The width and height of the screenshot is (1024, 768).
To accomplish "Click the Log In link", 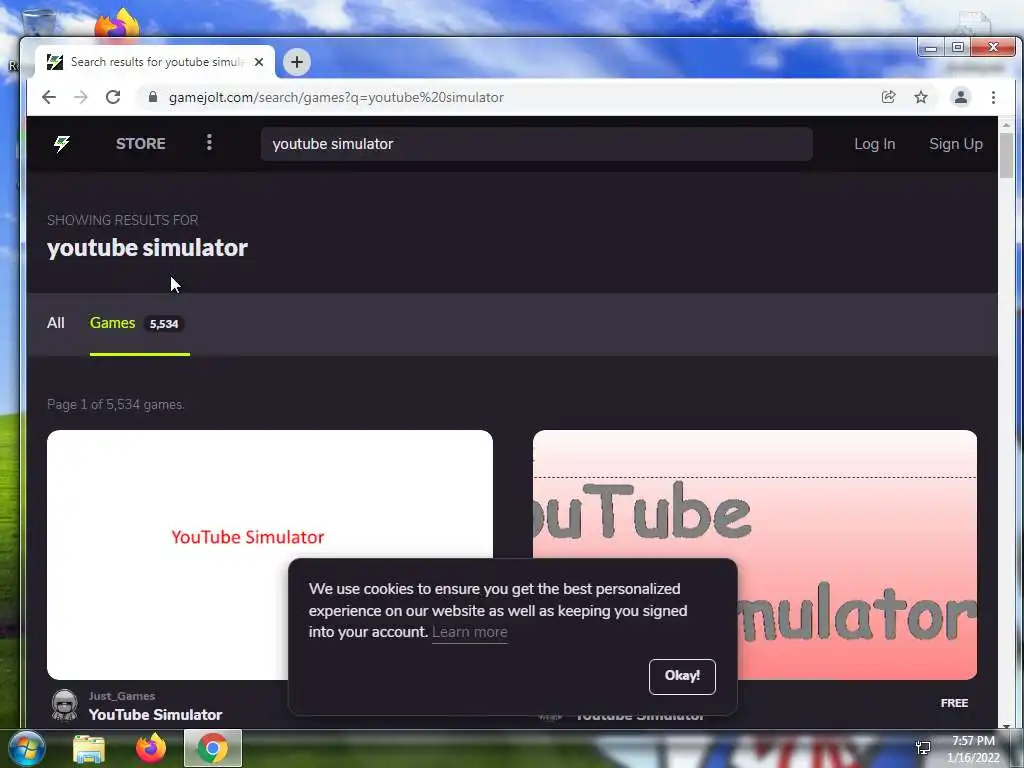I will click(x=874, y=144).
